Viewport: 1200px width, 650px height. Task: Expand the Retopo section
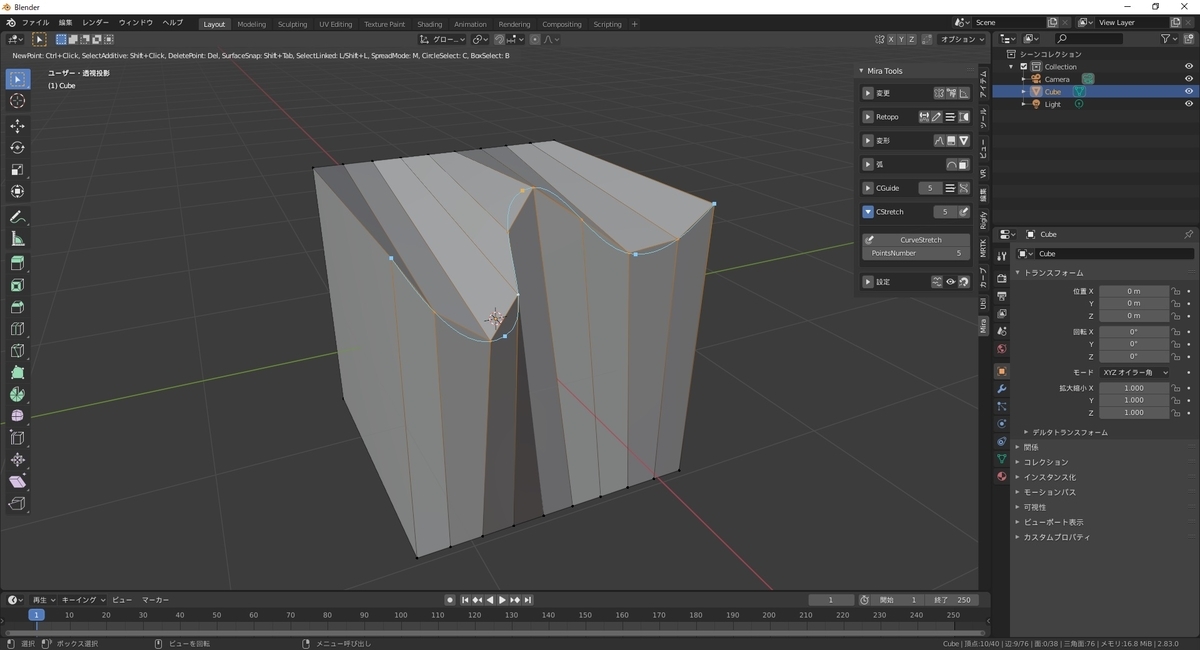tap(868, 117)
